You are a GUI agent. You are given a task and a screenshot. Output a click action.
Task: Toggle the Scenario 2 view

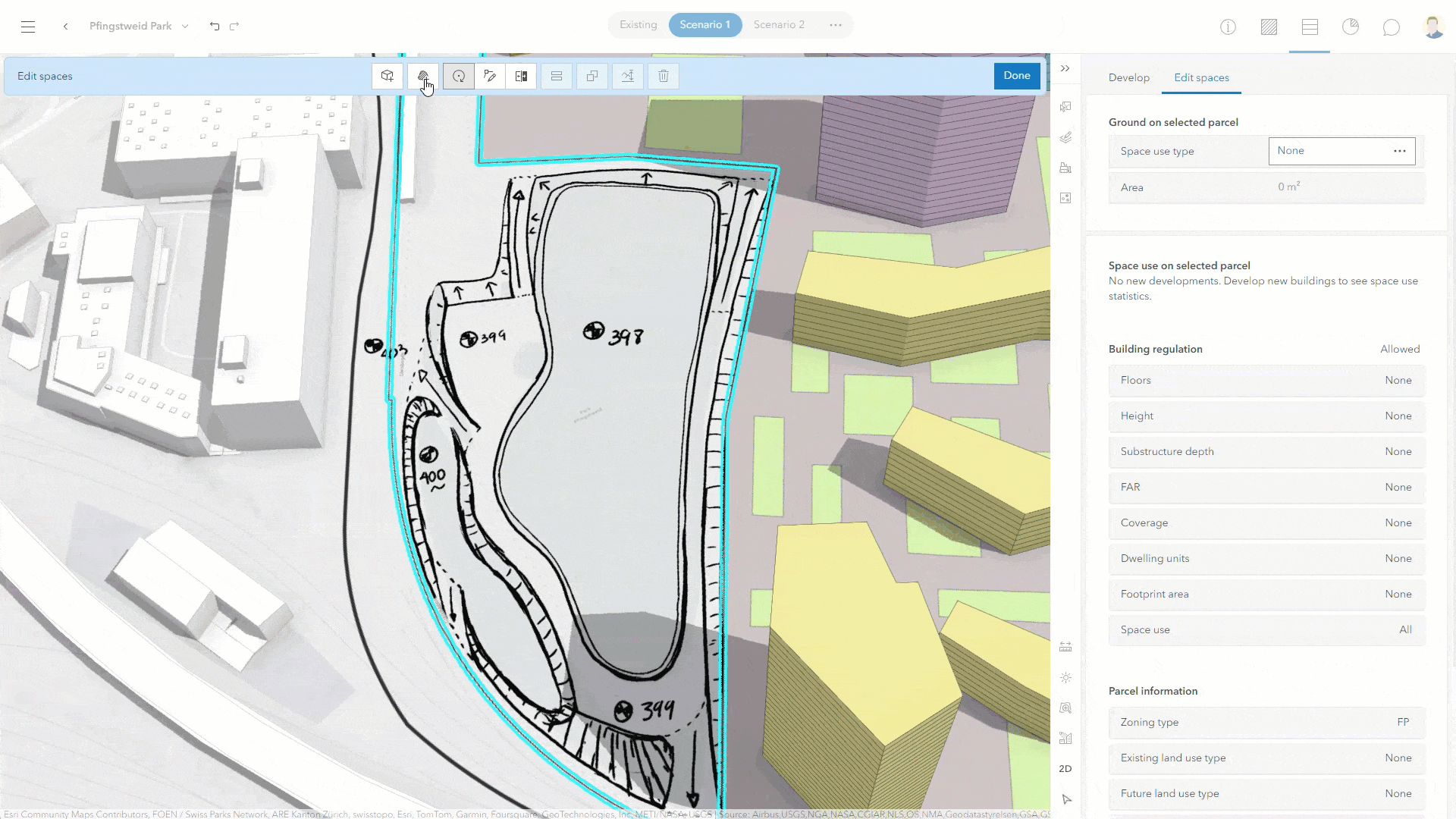click(778, 24)
